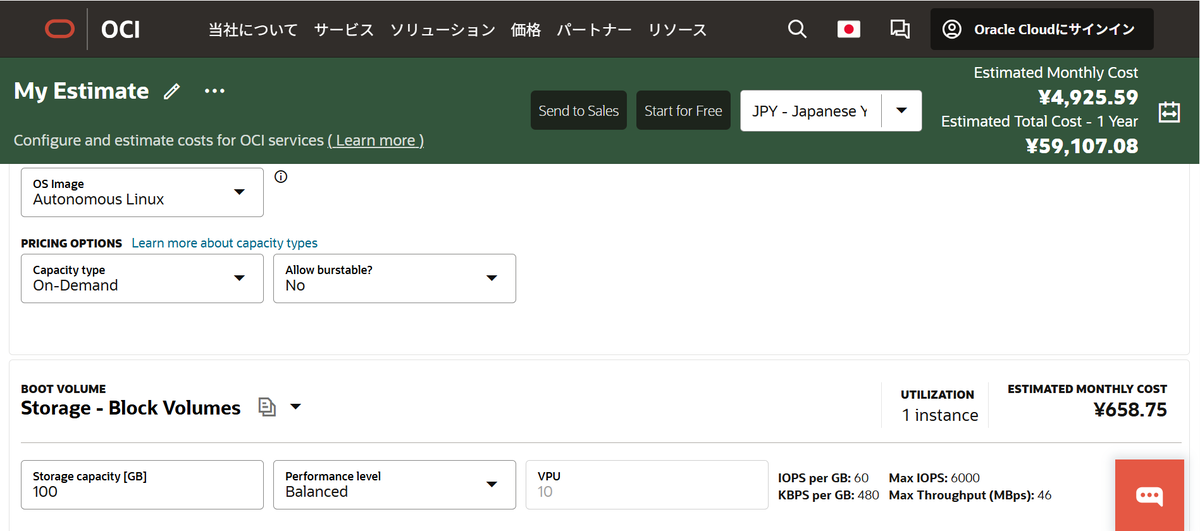This screenshot has height=531, width=1200.
Task: Click Oracle Cloudにサインイン button
Action: tap(1042, 29)
